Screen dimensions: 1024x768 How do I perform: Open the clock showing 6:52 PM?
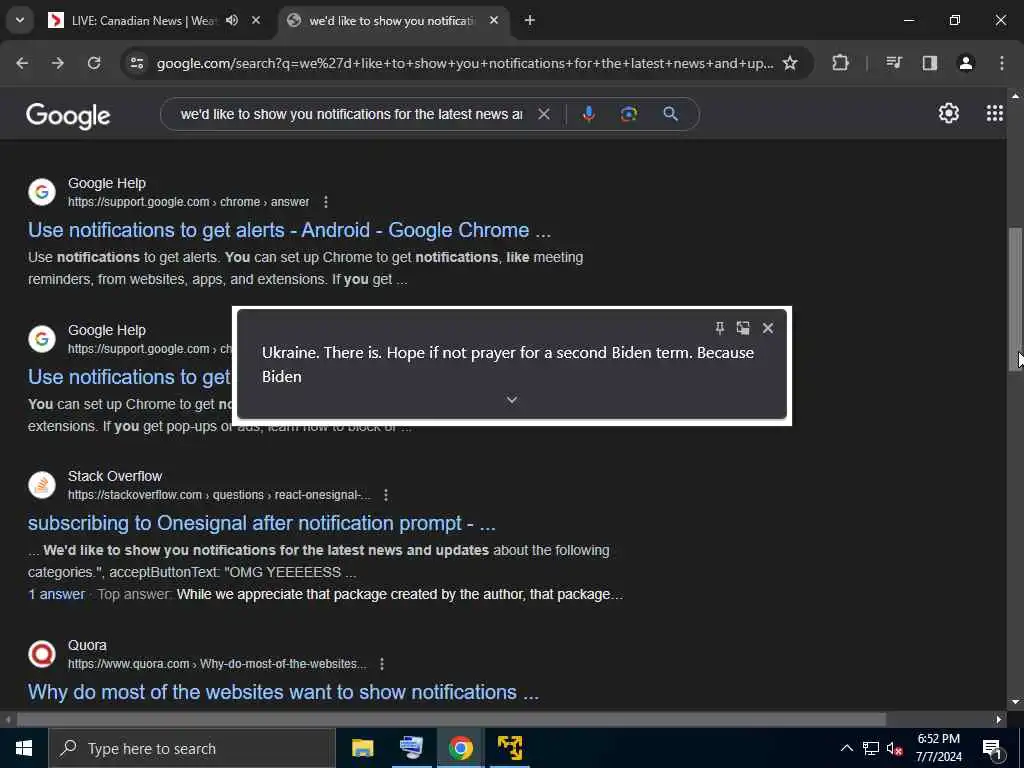(938, 748)
